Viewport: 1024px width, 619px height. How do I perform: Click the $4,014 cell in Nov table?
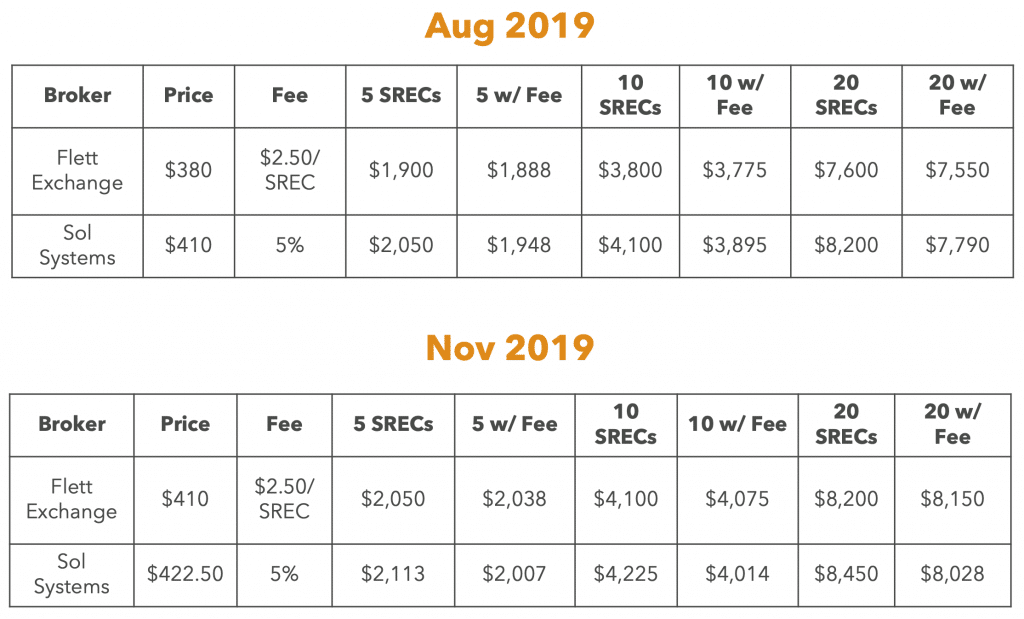[x=737, y=574]
